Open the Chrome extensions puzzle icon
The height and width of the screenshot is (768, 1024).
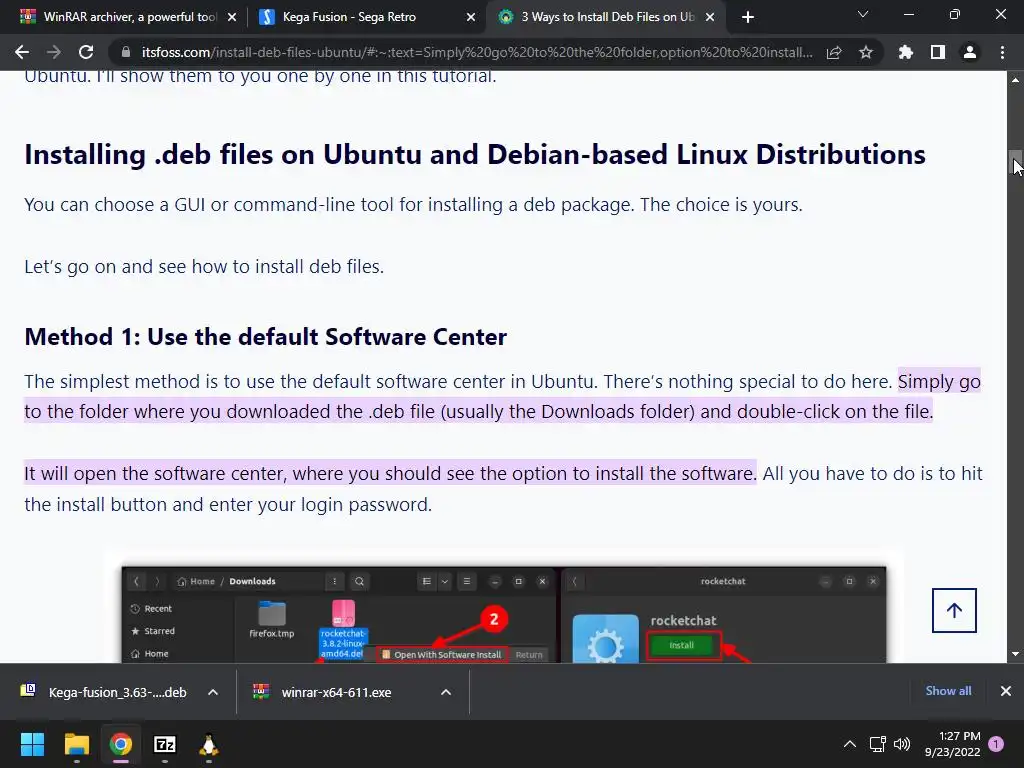[x=905, y=52]
